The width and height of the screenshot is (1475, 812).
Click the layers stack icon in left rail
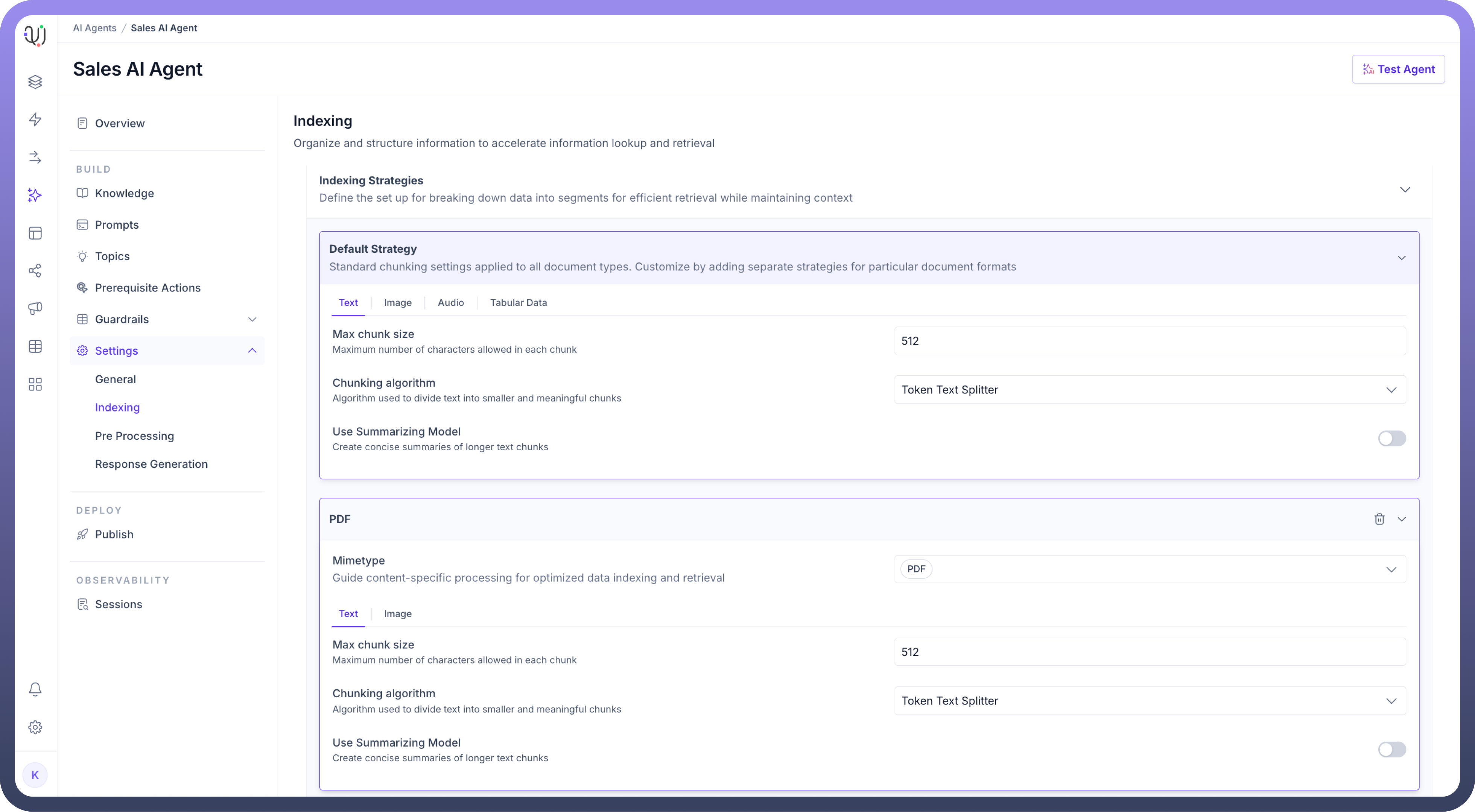[35, 82]
